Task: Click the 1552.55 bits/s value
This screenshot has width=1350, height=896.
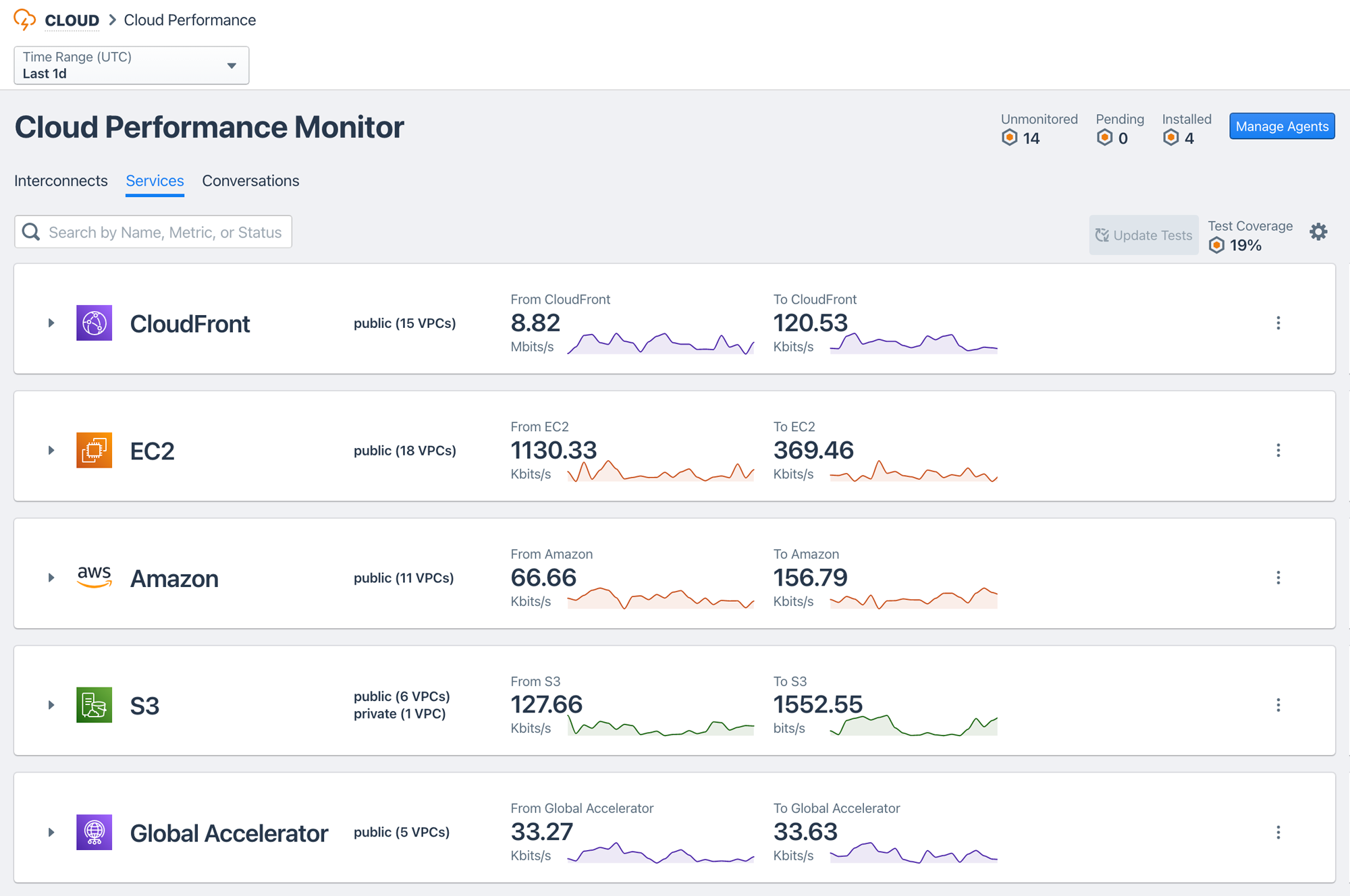Action: tap(817, 704)
